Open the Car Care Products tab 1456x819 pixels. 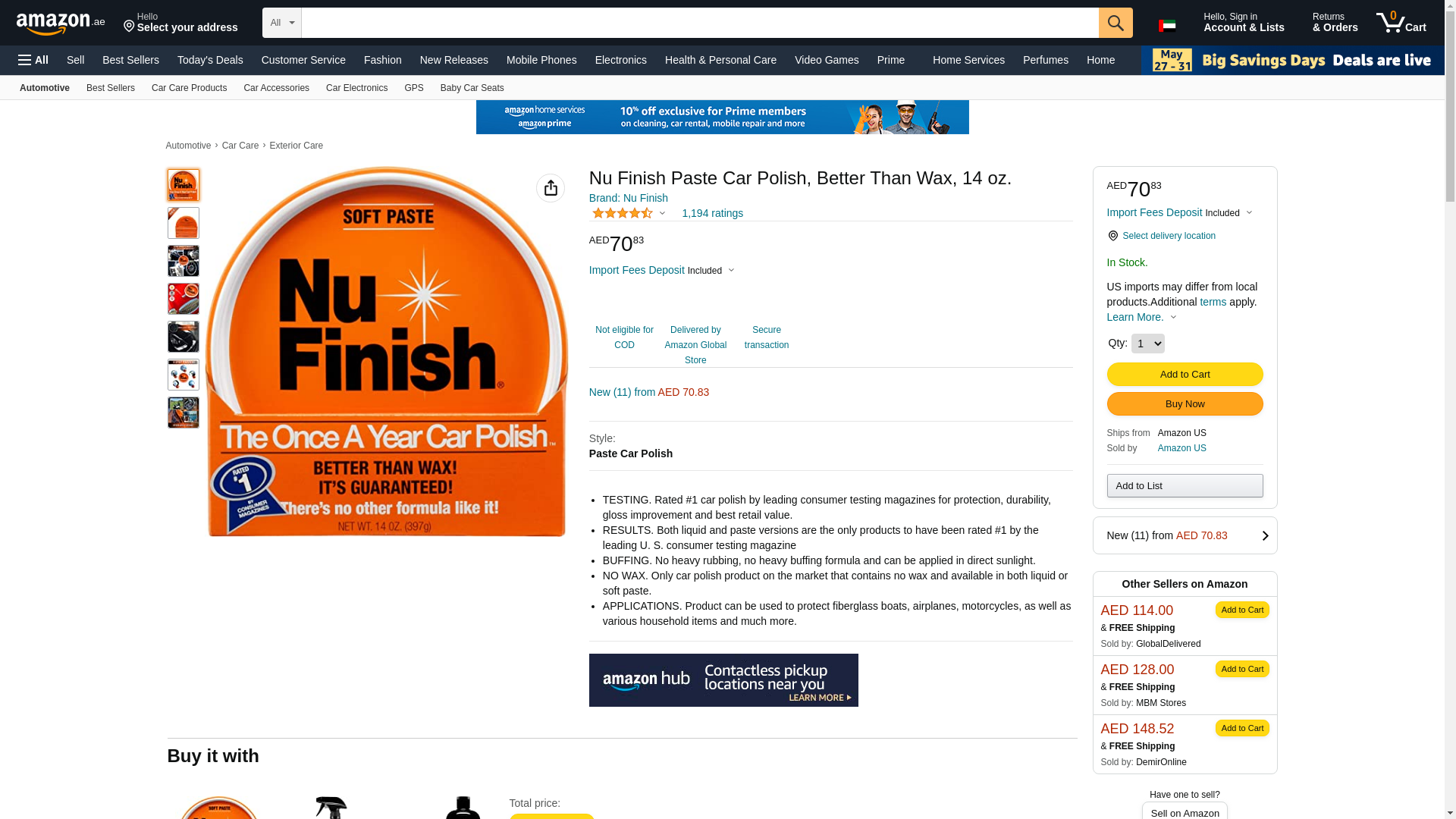[x=189, y=88]
